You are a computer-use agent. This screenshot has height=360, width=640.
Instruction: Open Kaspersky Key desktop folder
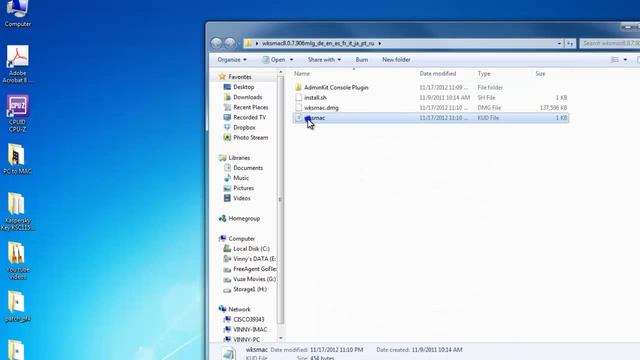pyautogui.click(x=17, y=211)
